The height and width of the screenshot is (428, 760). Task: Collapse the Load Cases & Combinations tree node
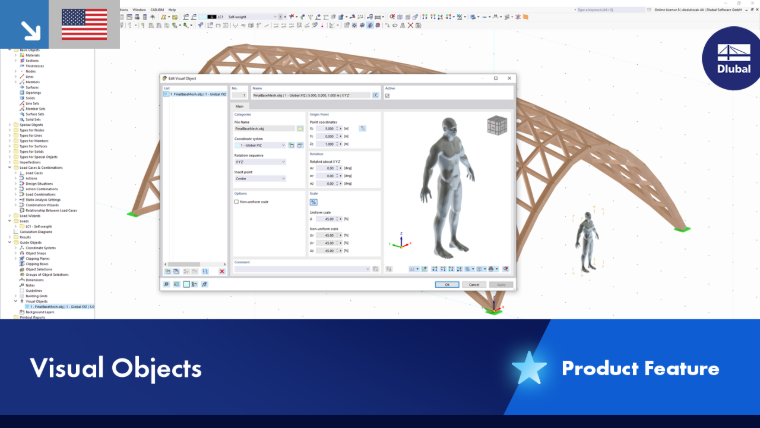coord(10,168)
